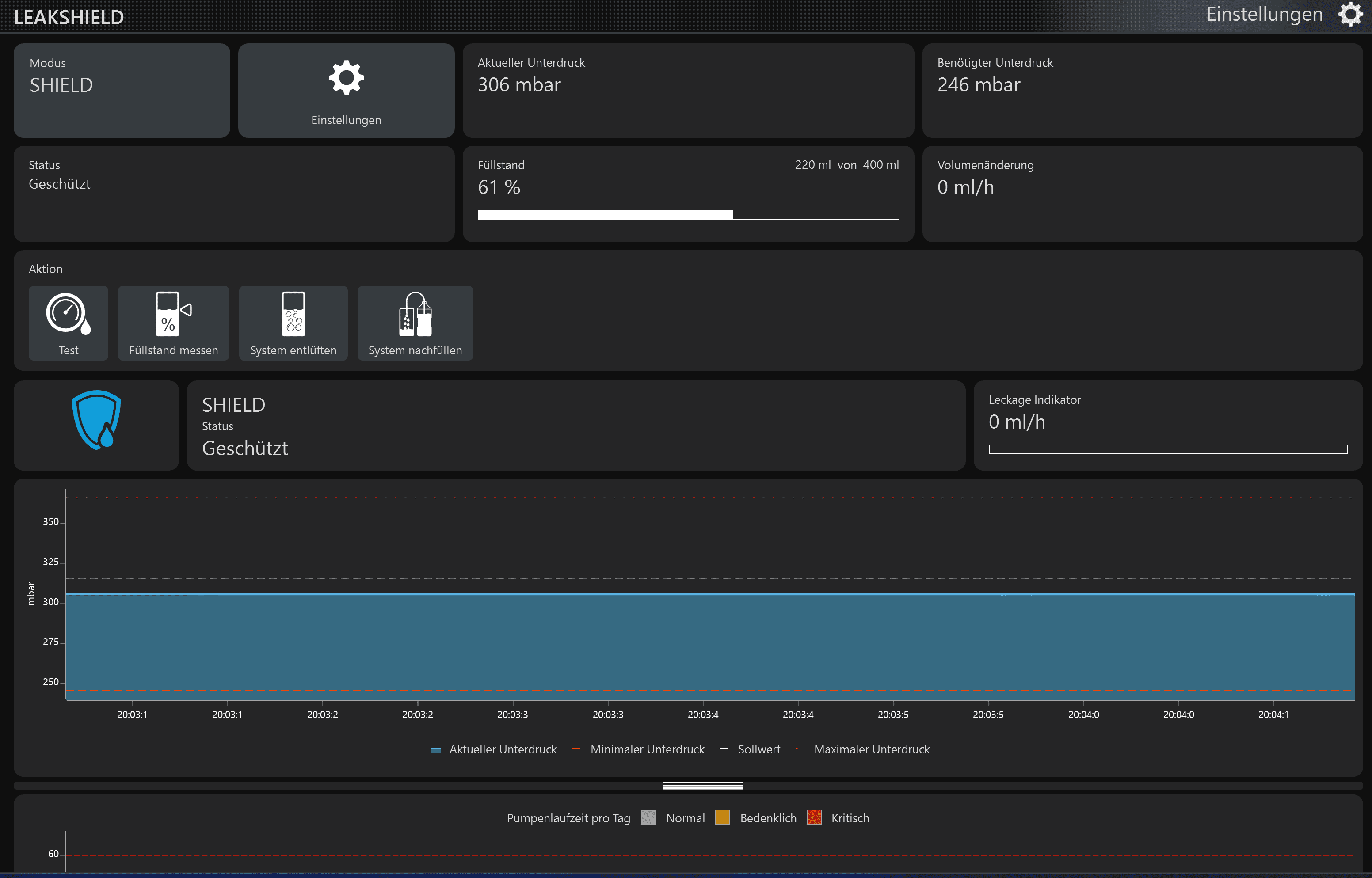Click the Leckage Indikator bar
Image resolution: width=1372 pixels, height=878 pixels.
coord(1167,450)
